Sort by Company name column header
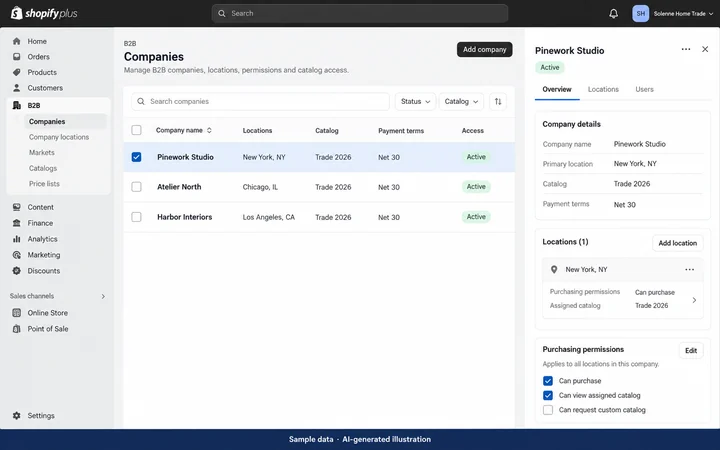Screen dimensions: 720x450 click(183, 130)
